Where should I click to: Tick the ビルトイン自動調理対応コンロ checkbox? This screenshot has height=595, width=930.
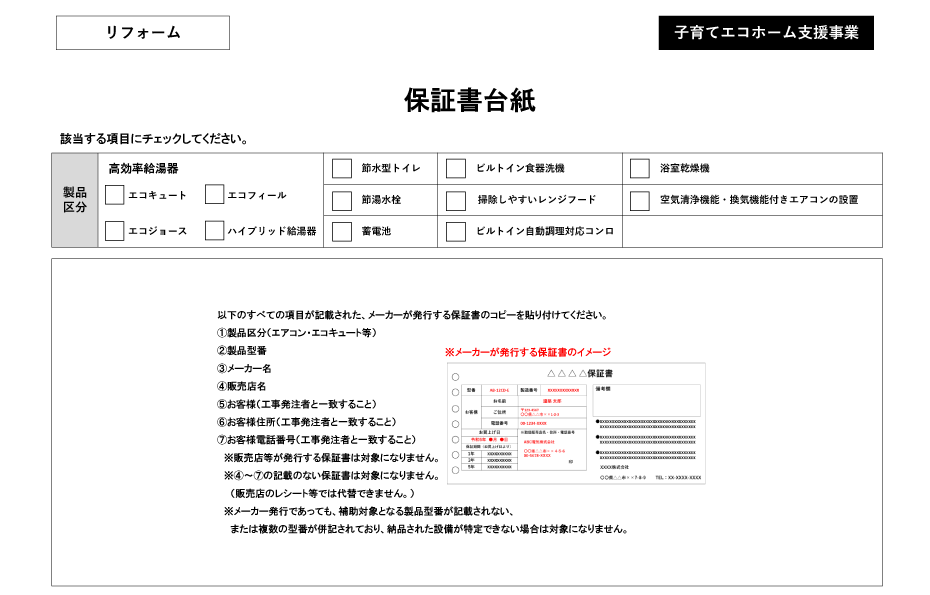pyautogui.click(x=456, y=232)
